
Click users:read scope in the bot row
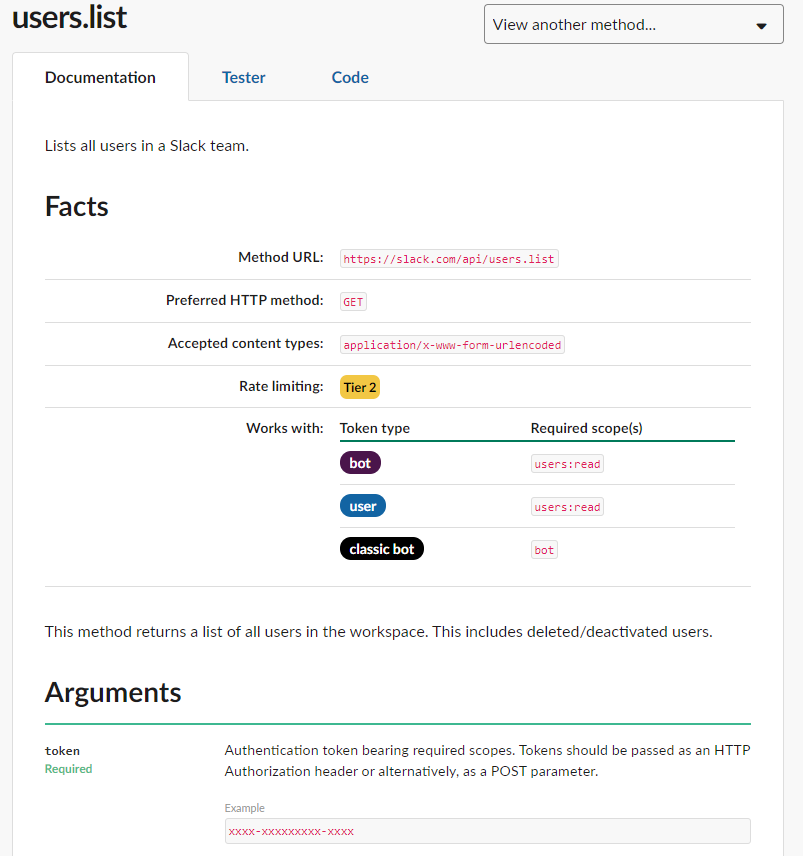[x=567, y=464]
